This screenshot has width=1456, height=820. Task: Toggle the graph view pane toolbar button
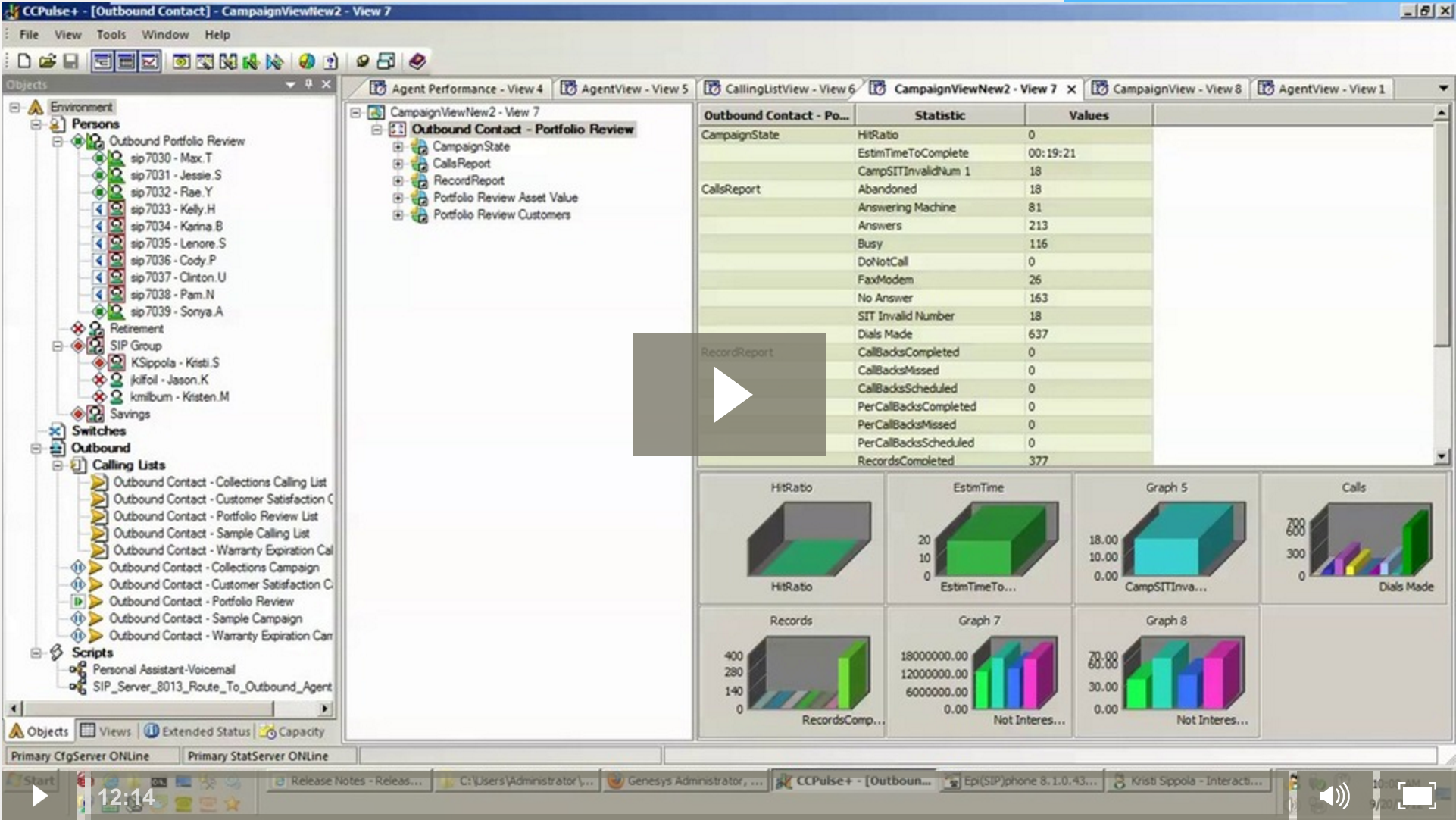(x=150, y=61)
